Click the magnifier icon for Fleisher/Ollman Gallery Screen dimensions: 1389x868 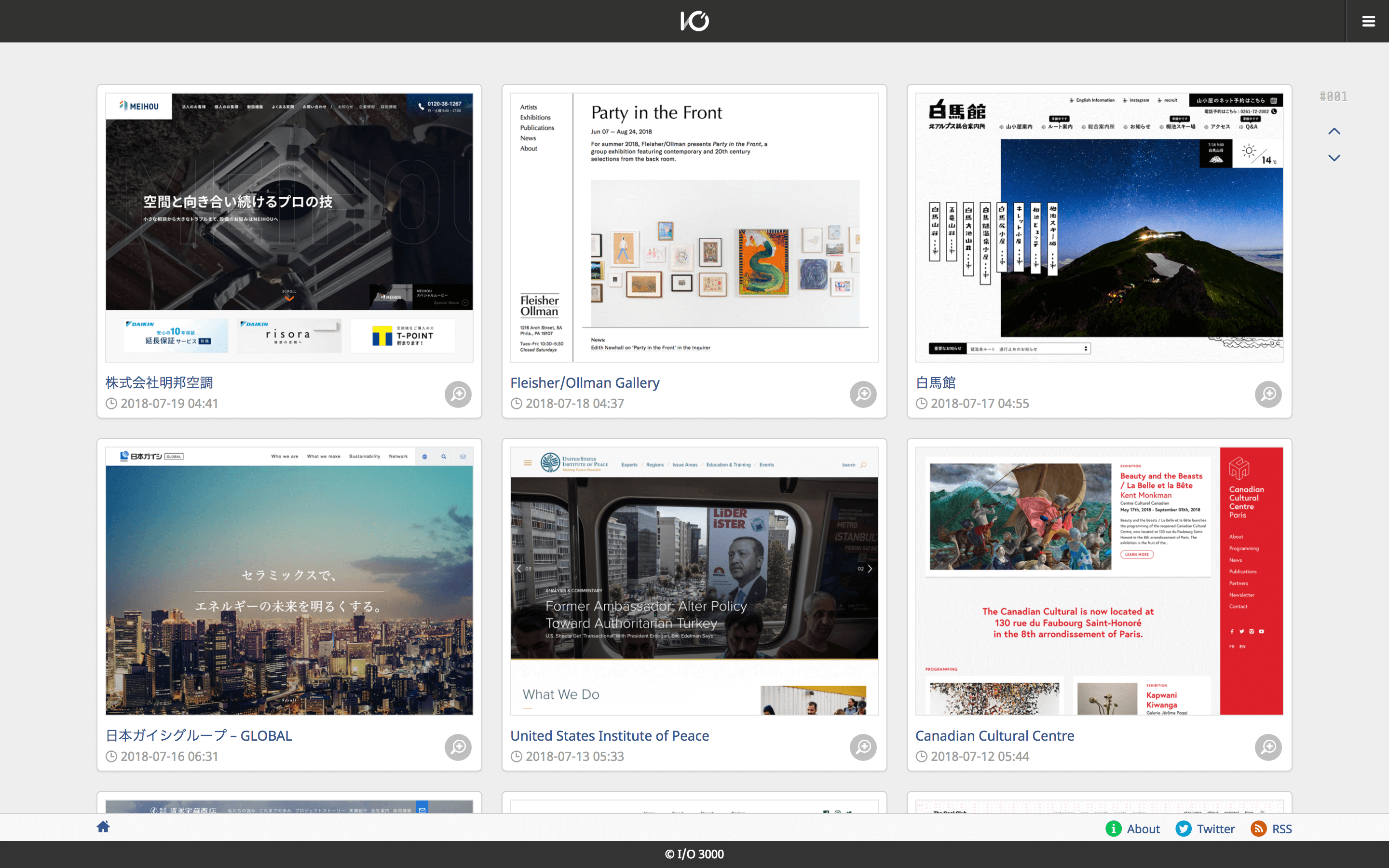(863, 394)
